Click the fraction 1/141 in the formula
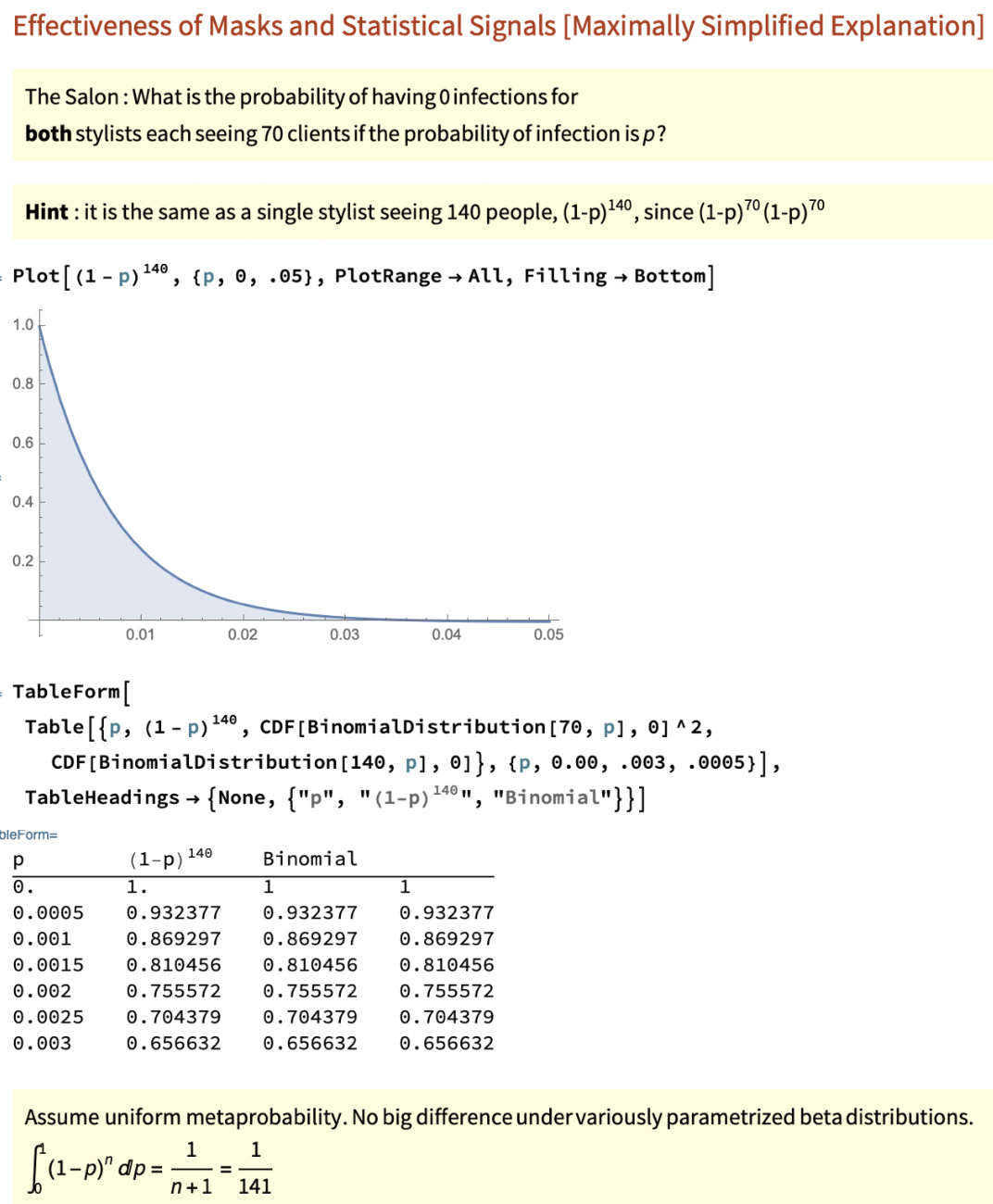993x1204 pixels. (255, 1168)
